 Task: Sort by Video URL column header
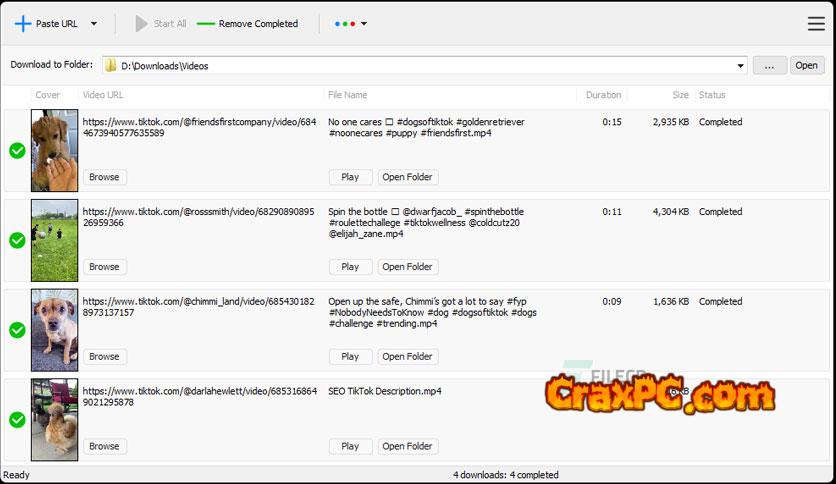pos(103,95)
